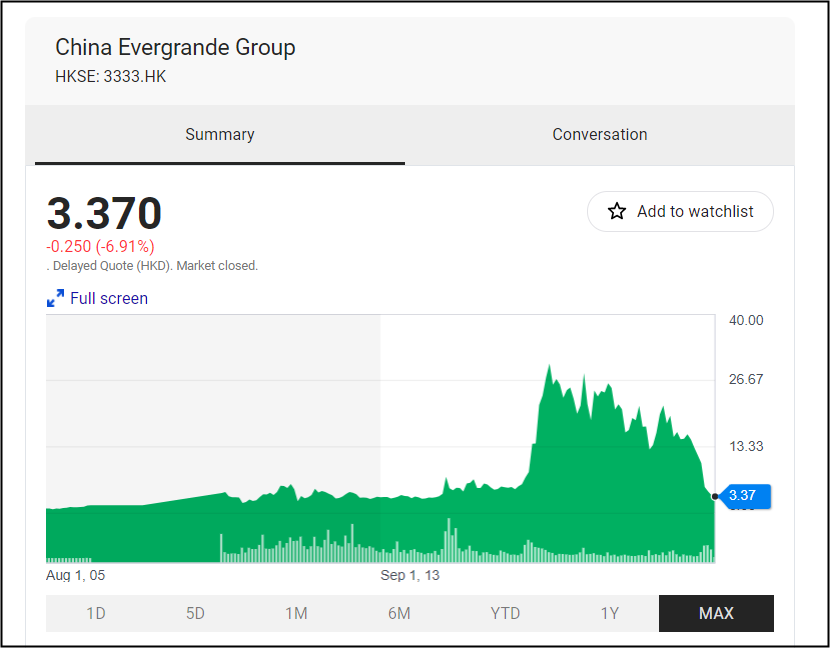This screenshot has height=648, width=830.
Task: Open the Summary tab
Action: pos(220,134)
